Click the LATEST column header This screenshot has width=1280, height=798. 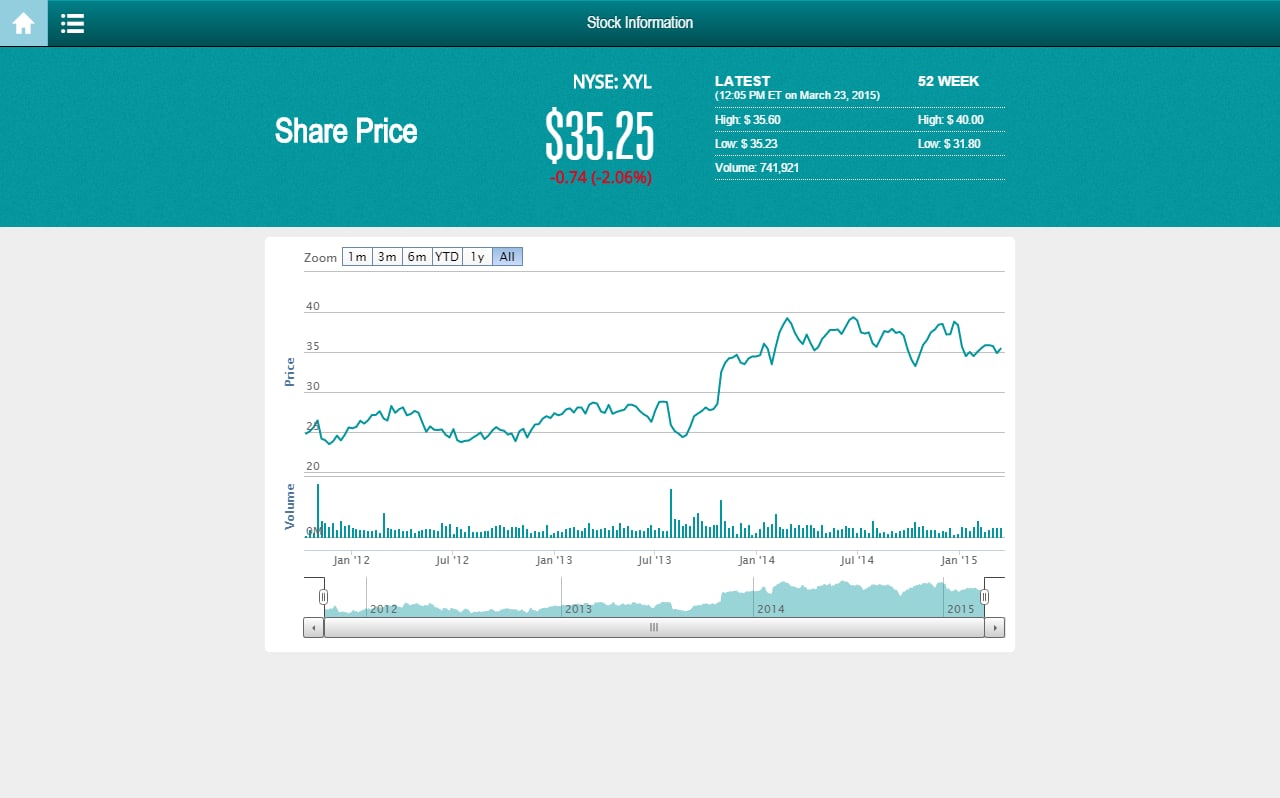coord(743,81)
